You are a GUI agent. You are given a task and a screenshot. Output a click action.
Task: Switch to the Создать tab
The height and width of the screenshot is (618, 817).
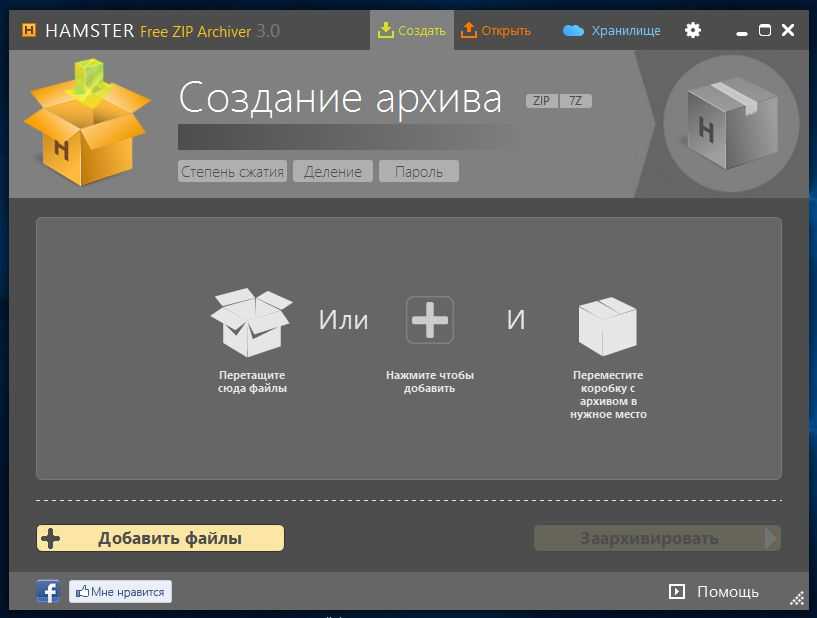[411, 30]
